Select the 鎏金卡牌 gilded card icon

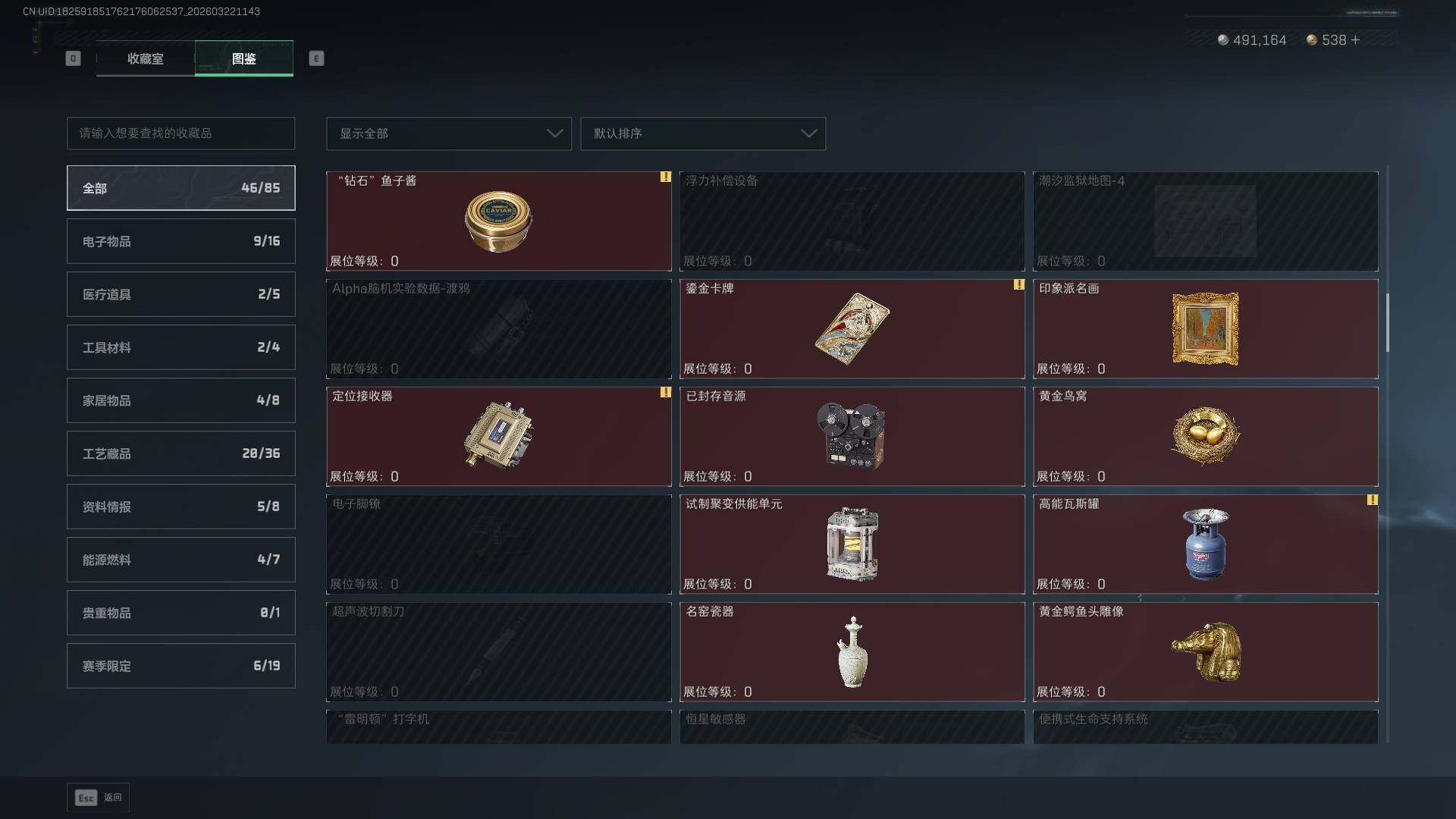pyautogui.click(x=852, y=328)
